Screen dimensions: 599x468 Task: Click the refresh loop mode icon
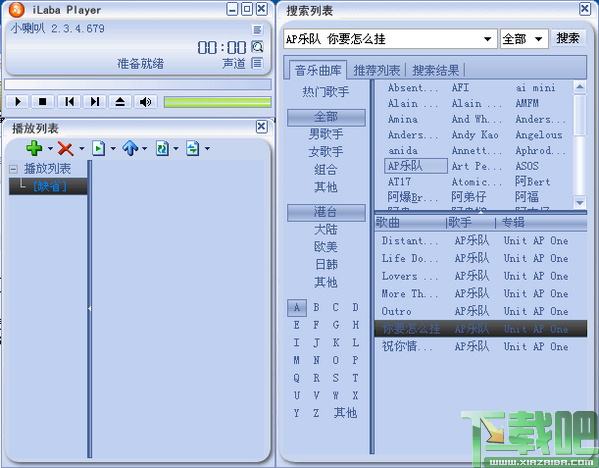pos(162,148)
